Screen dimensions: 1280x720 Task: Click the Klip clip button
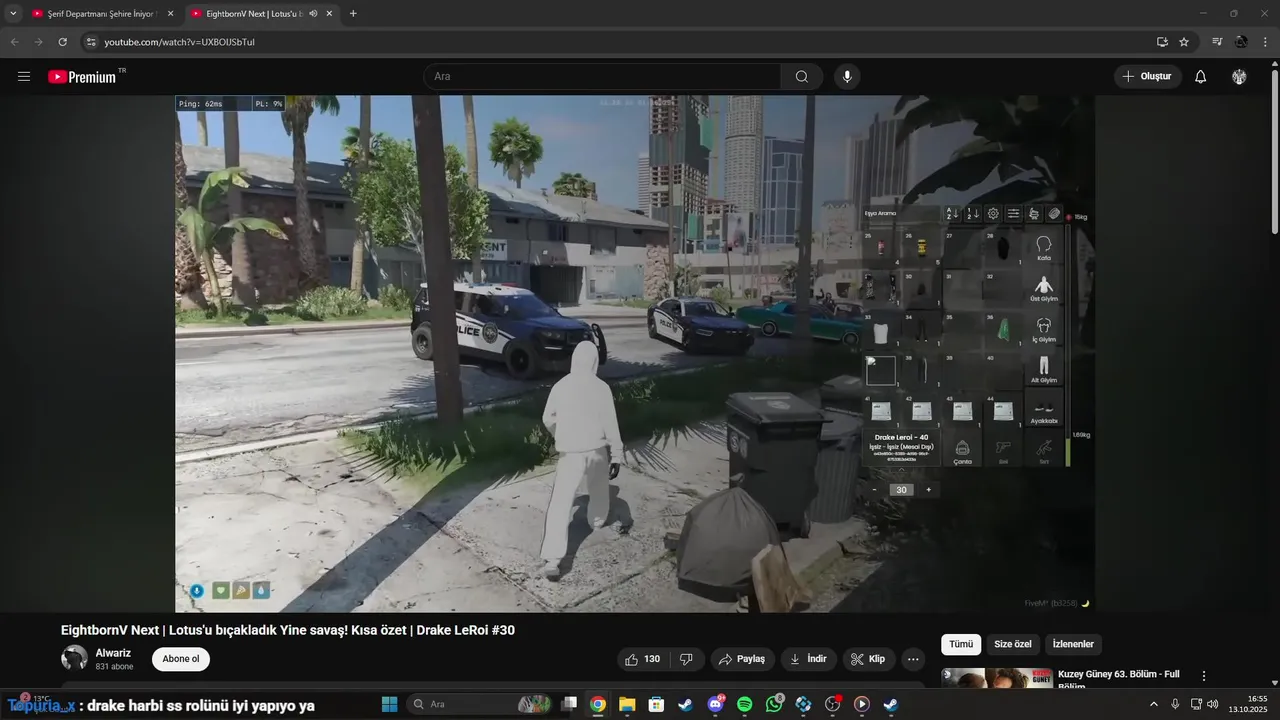(868, 659)
